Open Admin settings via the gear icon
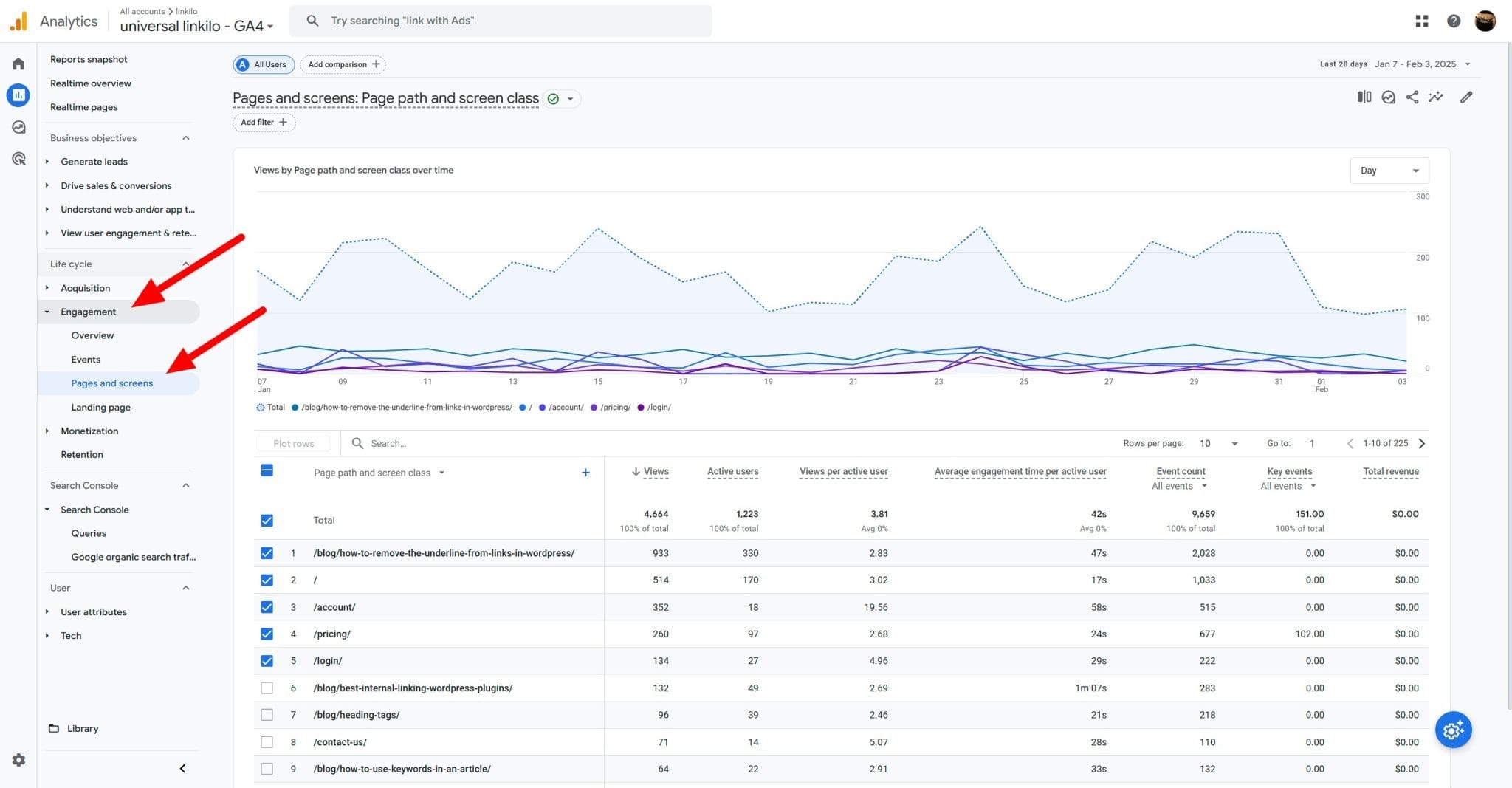This screenshot has width=1512, height=788. 18,760
